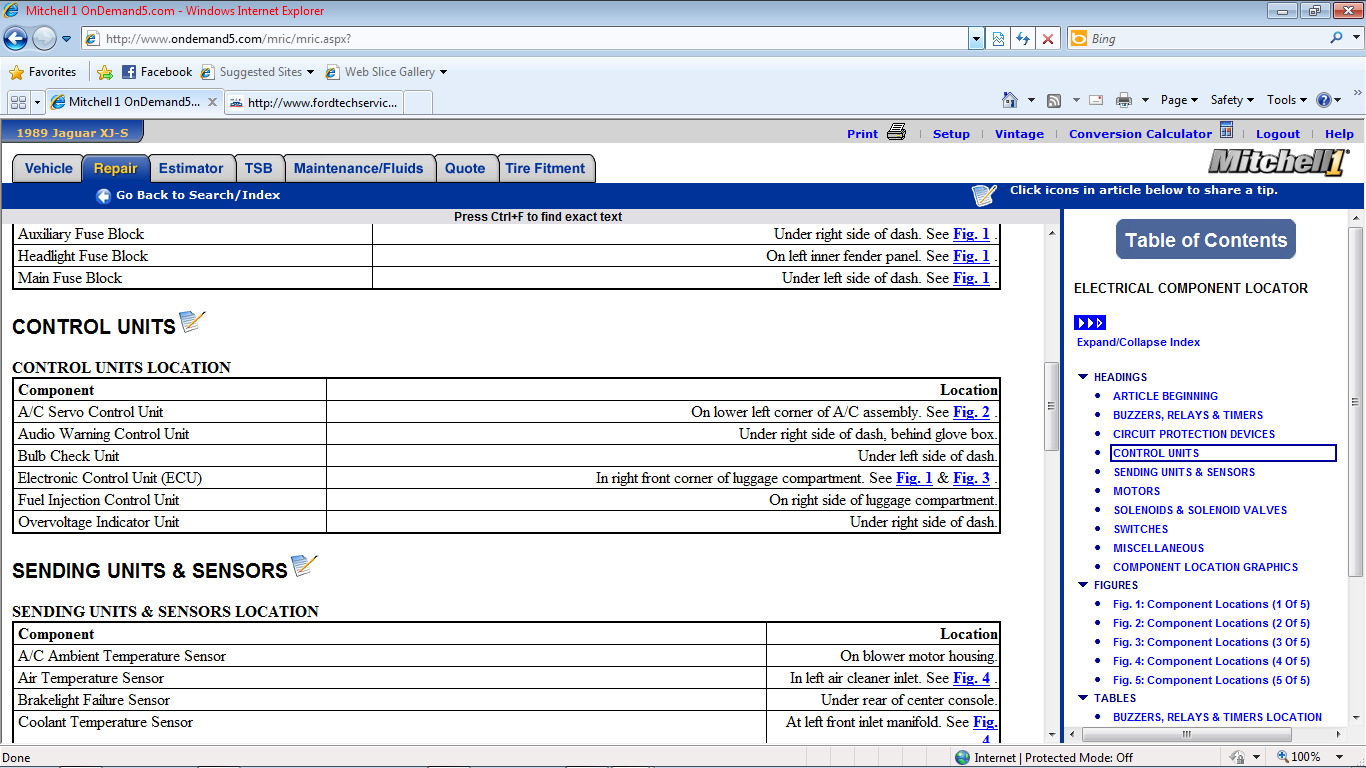Expand the Web Slice Gallery dropdown
Viewport: 1366px width, 768px height.
pos(443,72)
